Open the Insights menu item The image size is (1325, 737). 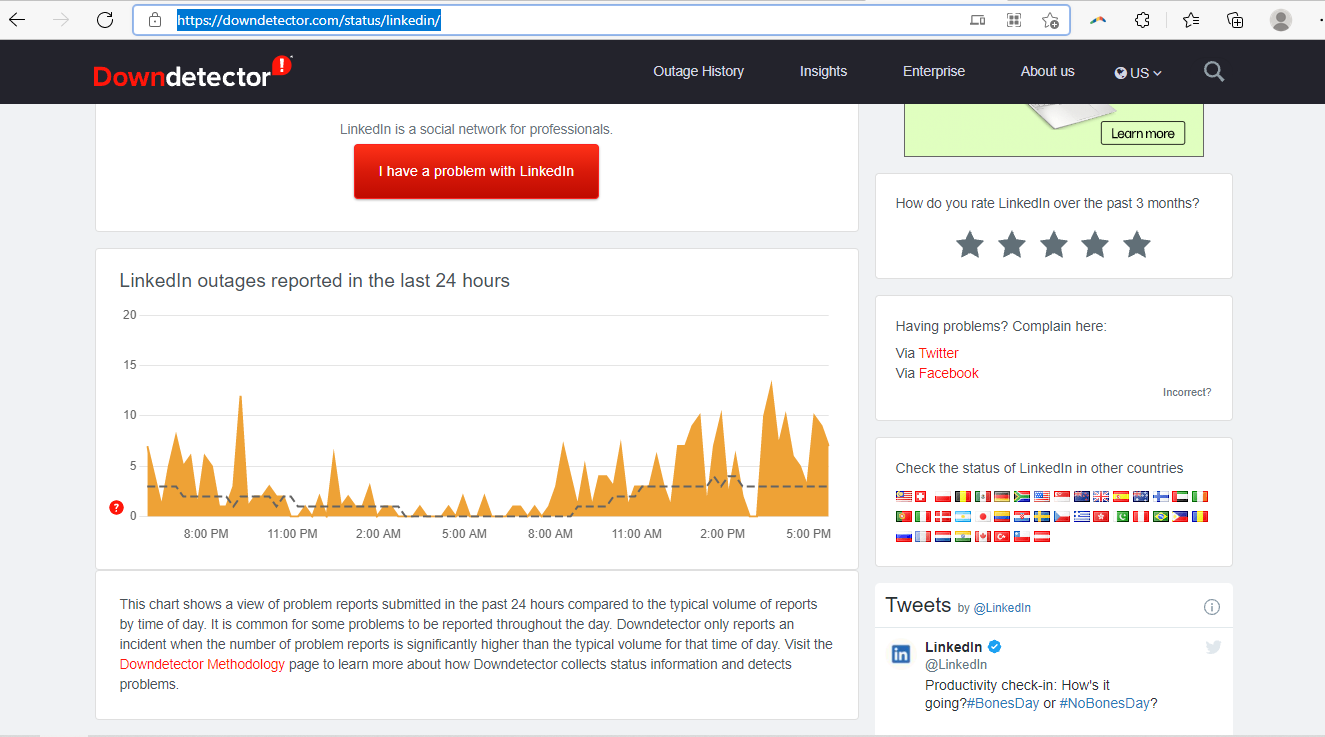(x=823, y=71)
